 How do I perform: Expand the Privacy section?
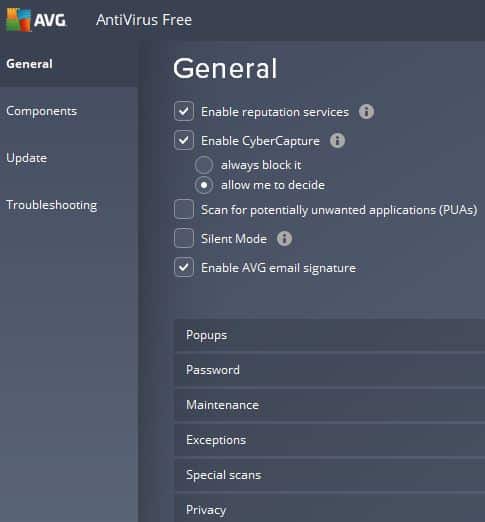(330, 509)
